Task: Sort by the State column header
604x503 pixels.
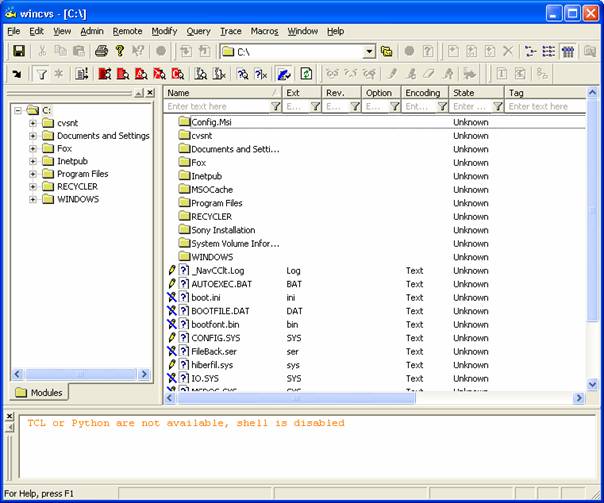Action: click(x=464, y=92)
